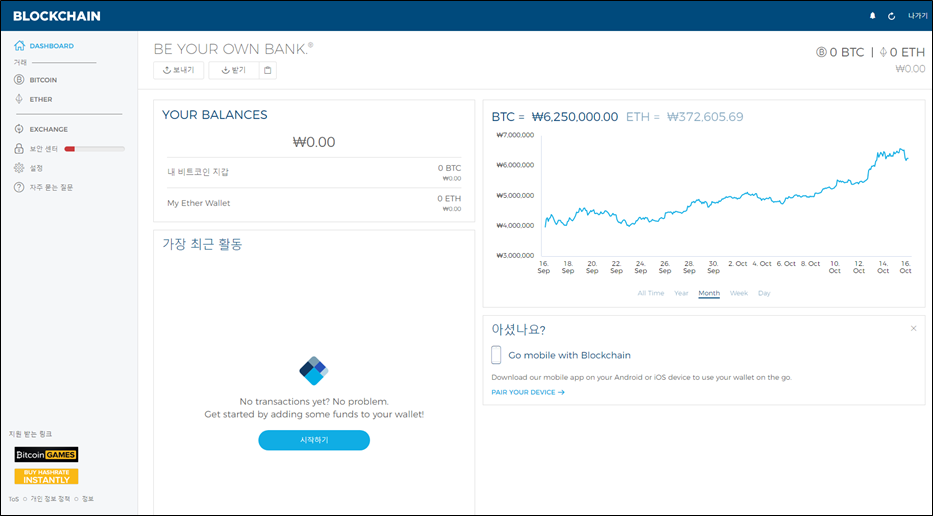
Task: Open 보안 센터 security center
Action: click(x=43, y=149)
